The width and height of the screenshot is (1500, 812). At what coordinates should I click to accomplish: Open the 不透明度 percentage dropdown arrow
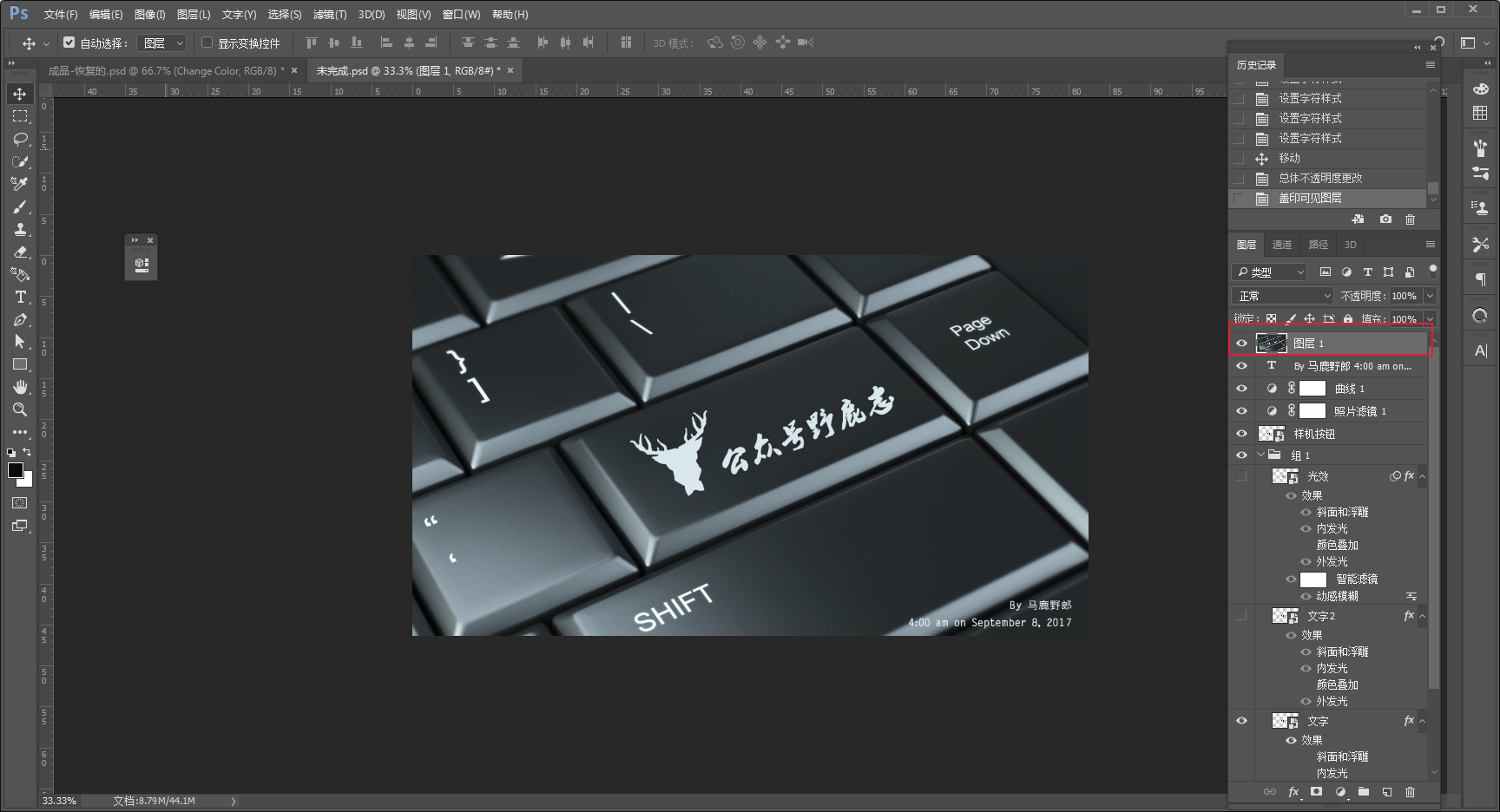click(1430, 296)
